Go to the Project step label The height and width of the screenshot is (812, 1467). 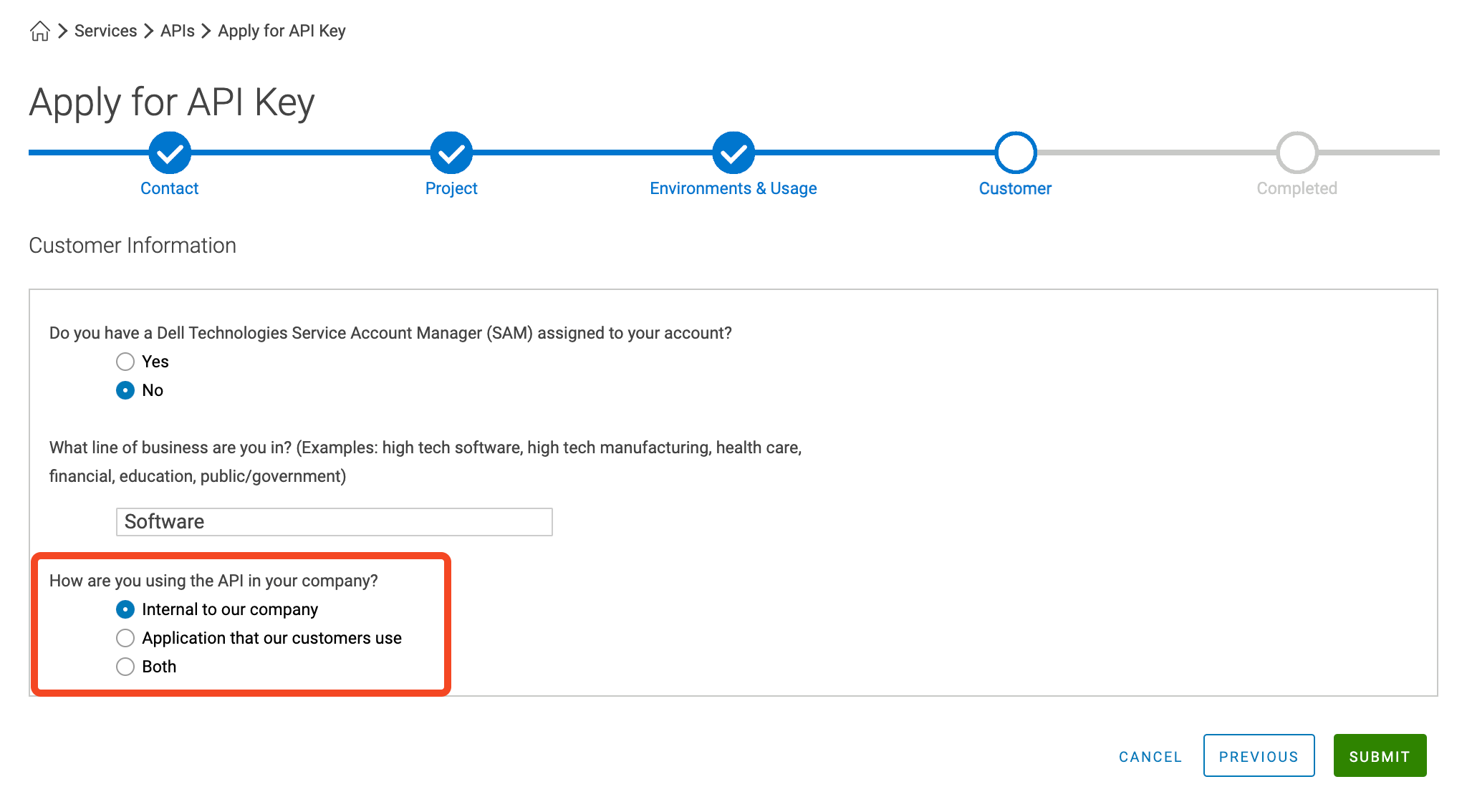click(x=451, y=188)
